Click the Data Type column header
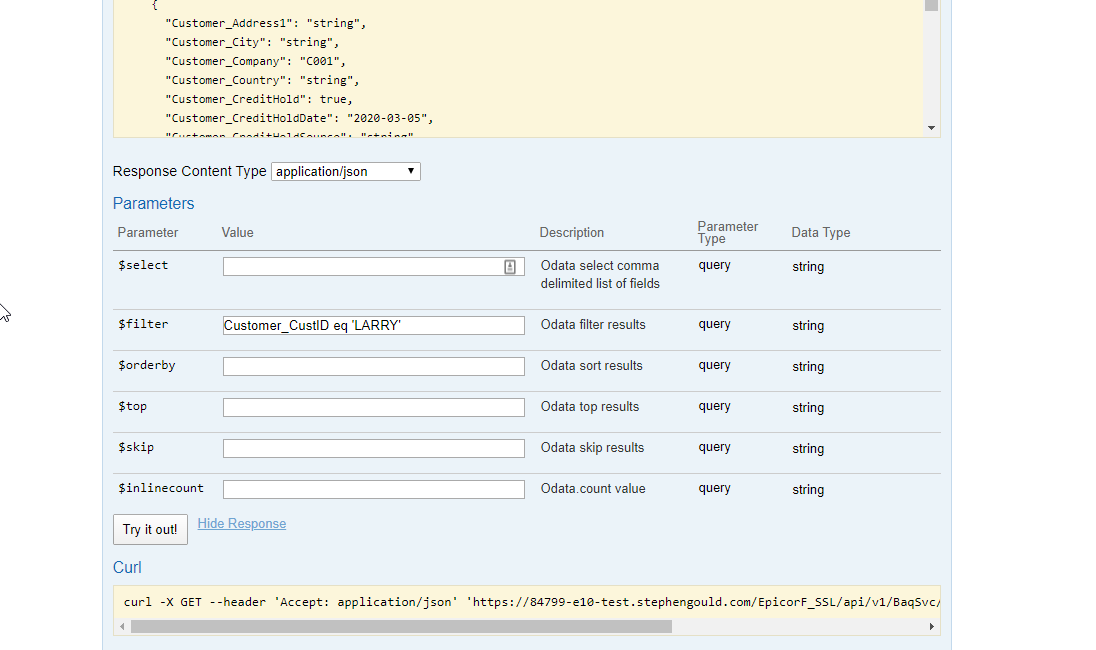This screenshot has width=1096, height=650. (x=821, y=233)
